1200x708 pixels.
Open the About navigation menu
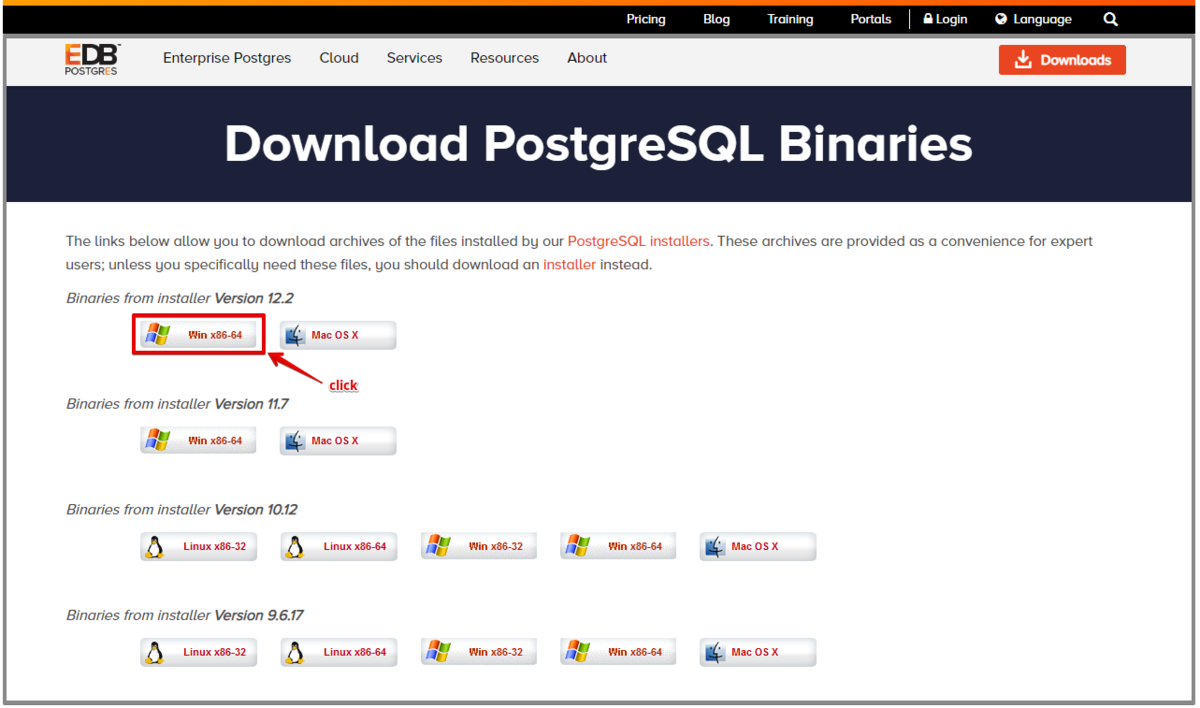(587, 58)
